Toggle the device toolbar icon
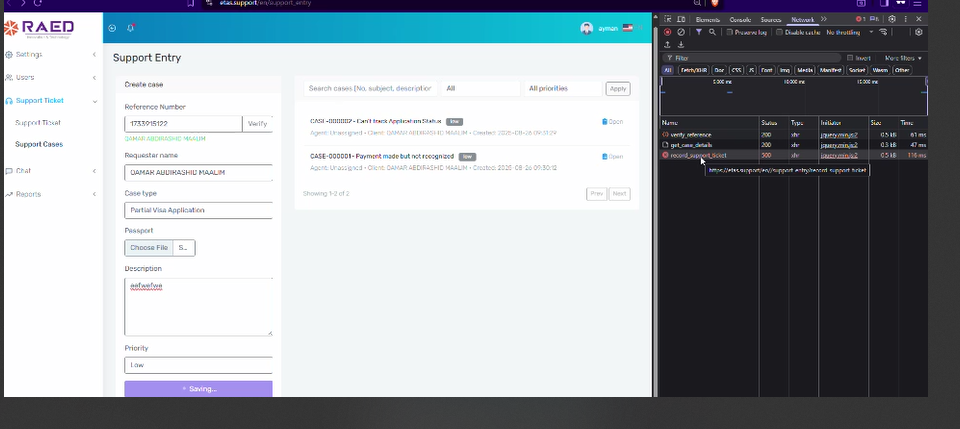This screenshot has height=429, width=960. coord(681,19)
